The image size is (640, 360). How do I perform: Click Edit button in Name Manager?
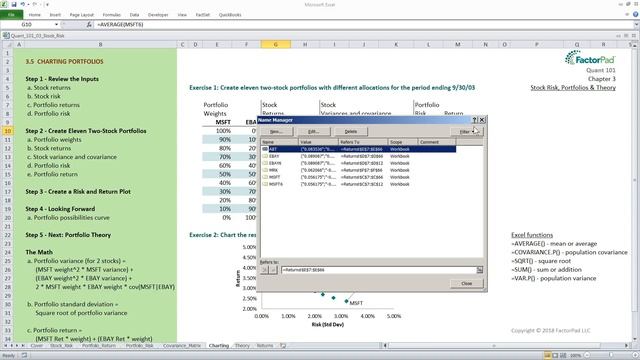coord(313,131)
